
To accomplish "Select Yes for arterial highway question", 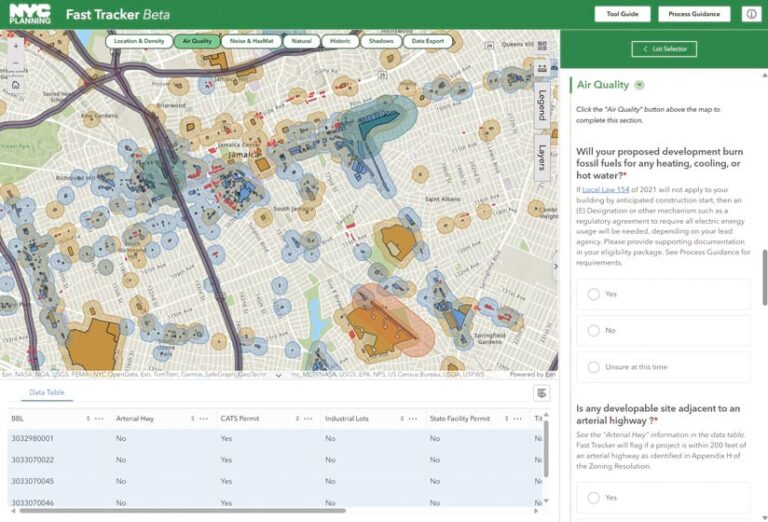I will tap(663, 498).
